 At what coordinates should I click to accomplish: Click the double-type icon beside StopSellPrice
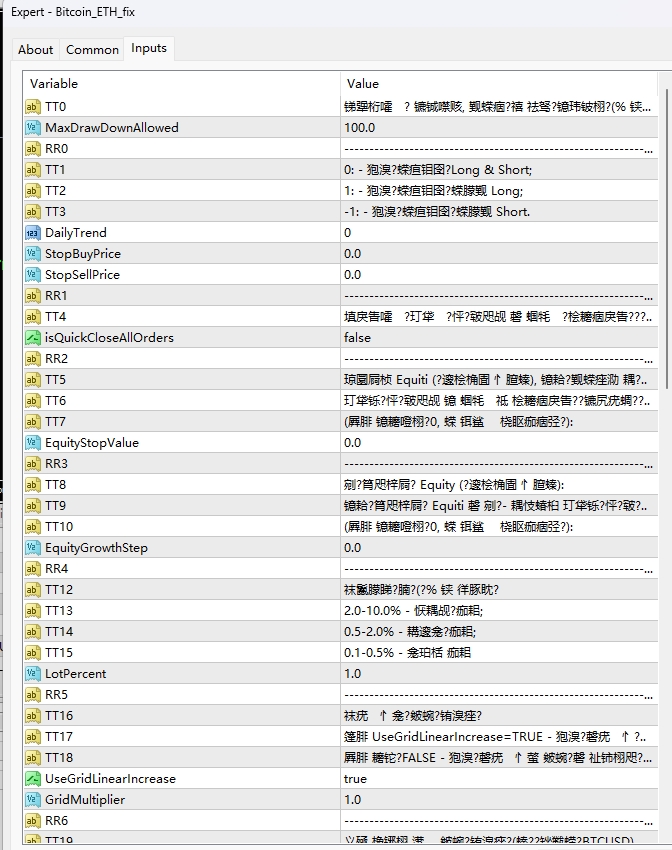(x=33, y=275)
